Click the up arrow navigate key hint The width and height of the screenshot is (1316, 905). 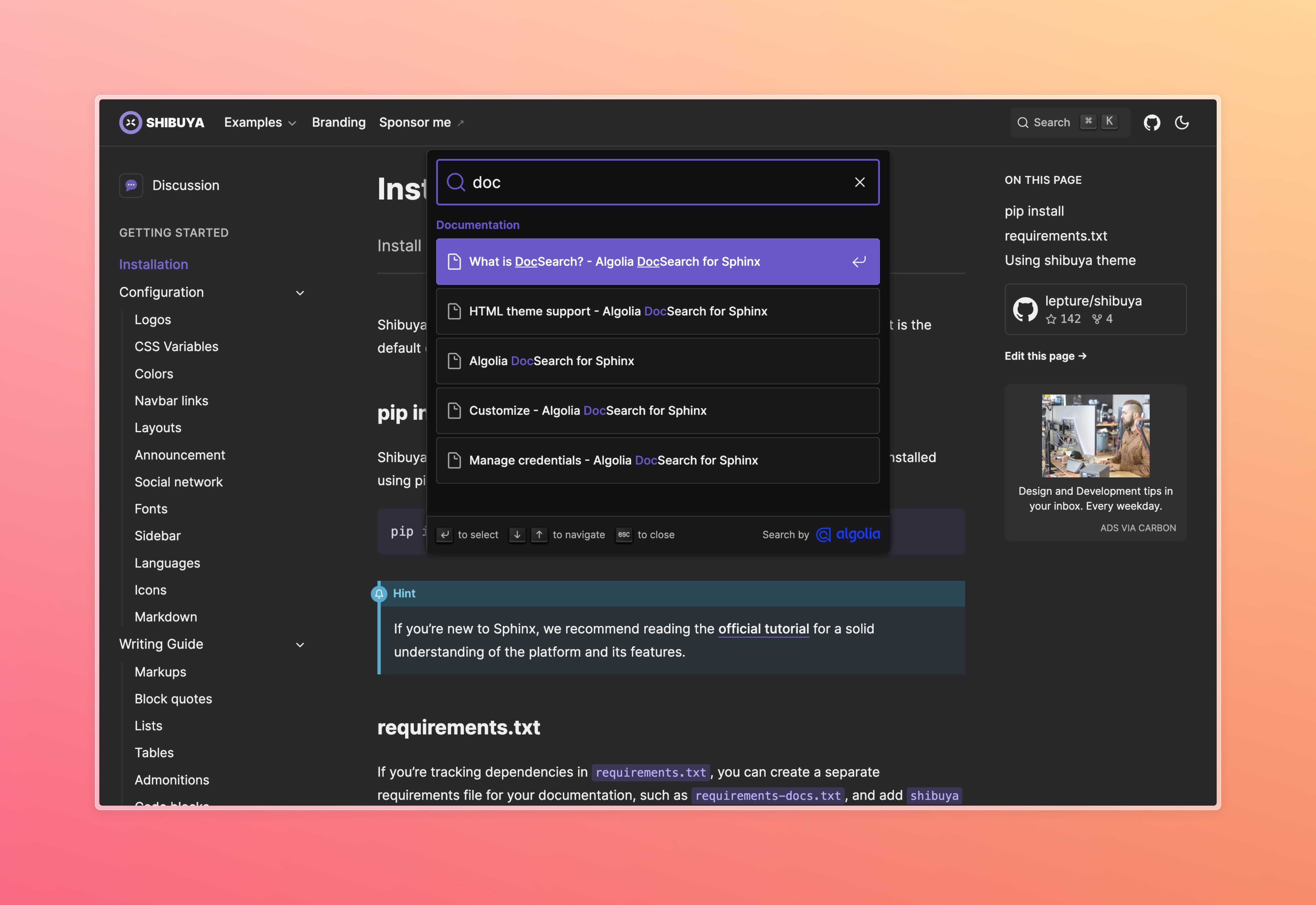(539, 535)
